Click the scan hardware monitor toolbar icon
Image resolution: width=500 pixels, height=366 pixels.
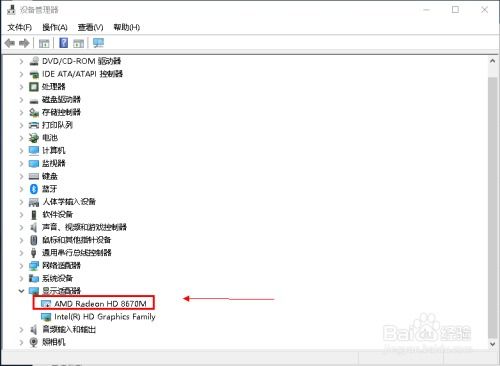[x=98, y=43]
